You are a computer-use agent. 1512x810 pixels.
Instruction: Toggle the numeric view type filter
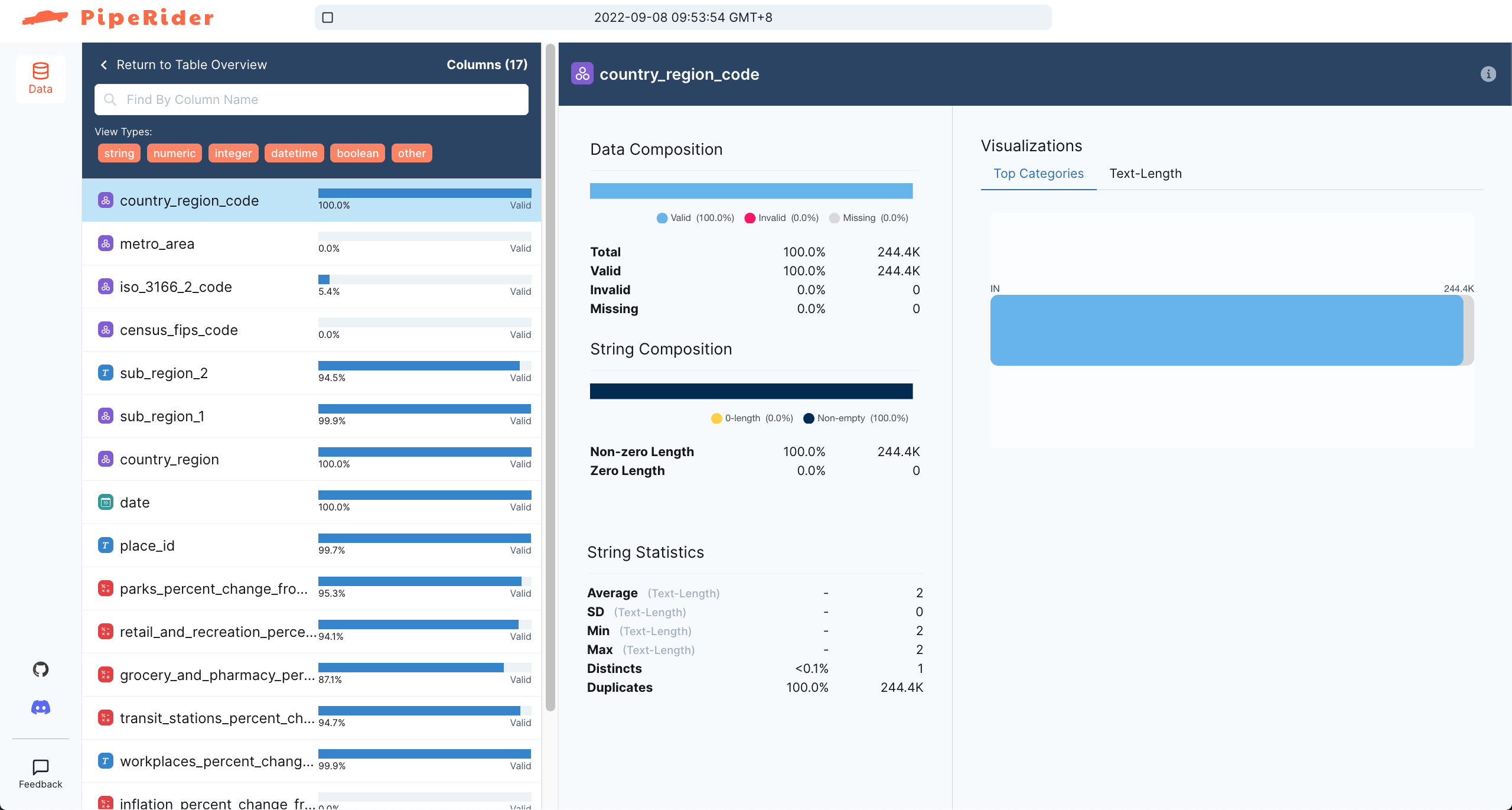click(x=174, y=154)
